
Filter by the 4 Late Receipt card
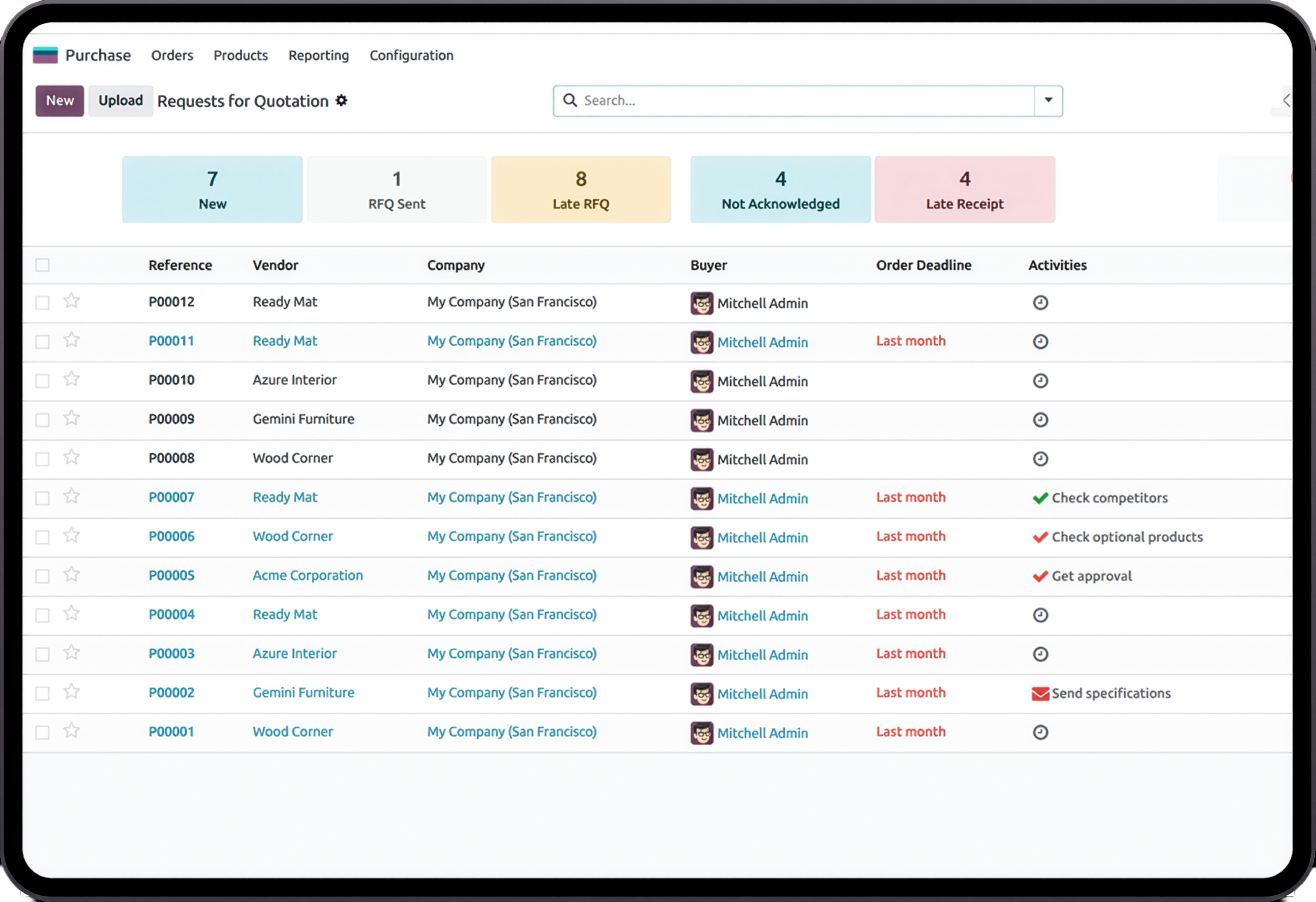click(x=965, y=190)
